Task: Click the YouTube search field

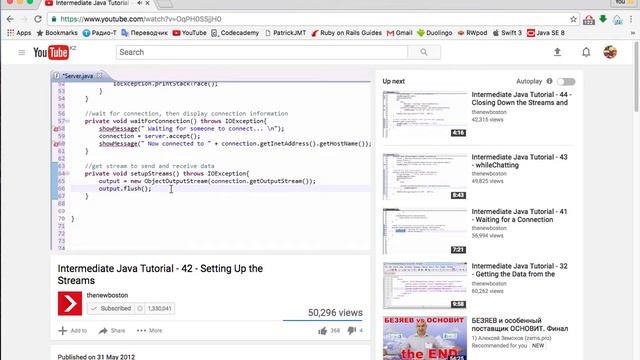Action: (262, 52)
